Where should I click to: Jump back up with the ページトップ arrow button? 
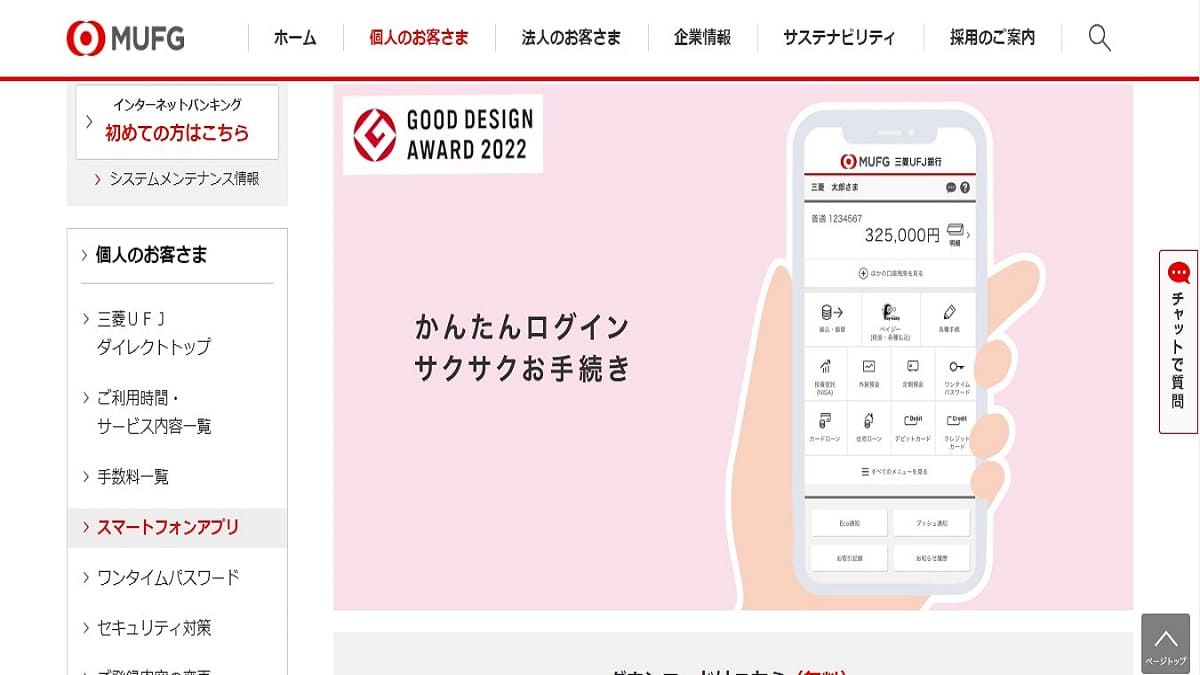click(x=1165, y=643)
